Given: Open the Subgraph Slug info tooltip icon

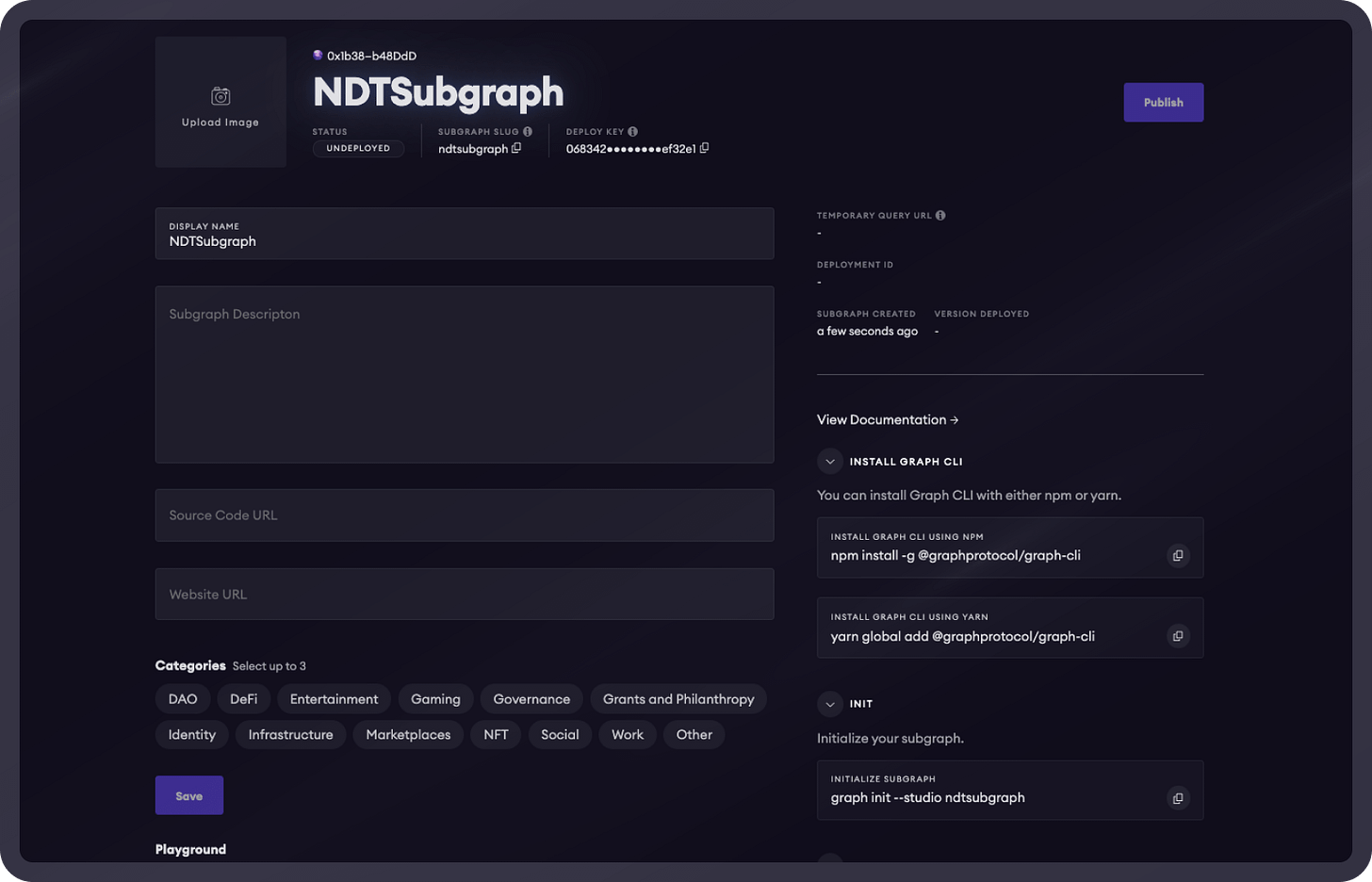Looking at the screenshot, I should pos(528,131).
